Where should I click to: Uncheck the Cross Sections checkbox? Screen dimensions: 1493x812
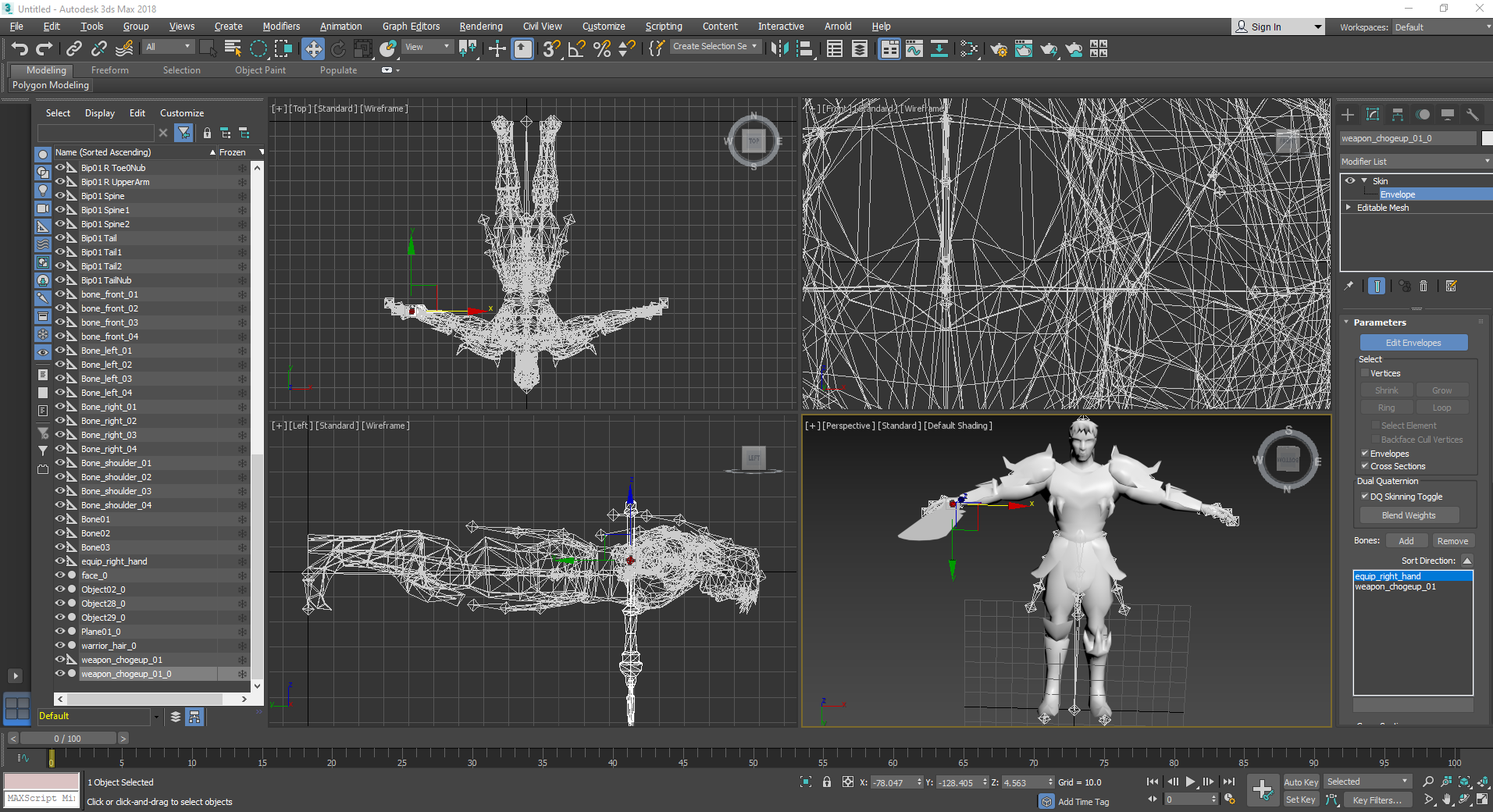[x=1365, y=466]
